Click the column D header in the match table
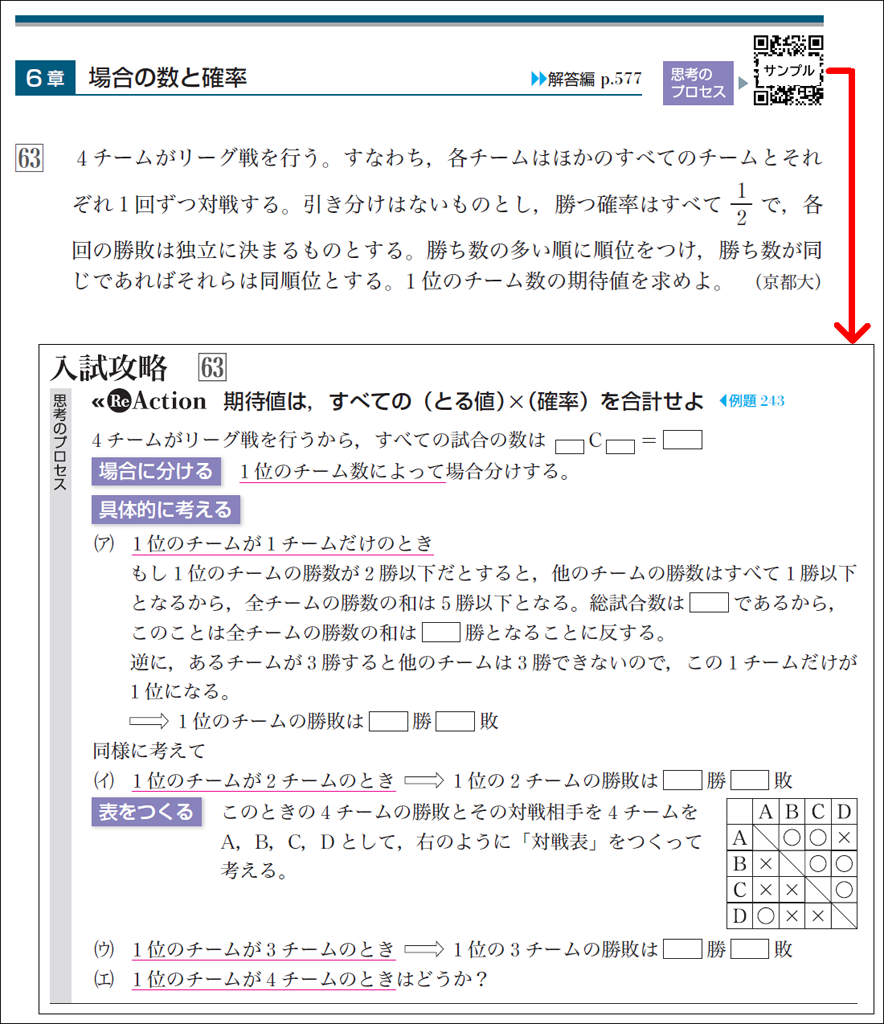884x1024 pixels. pyautogui.click(x=844, y=811)
